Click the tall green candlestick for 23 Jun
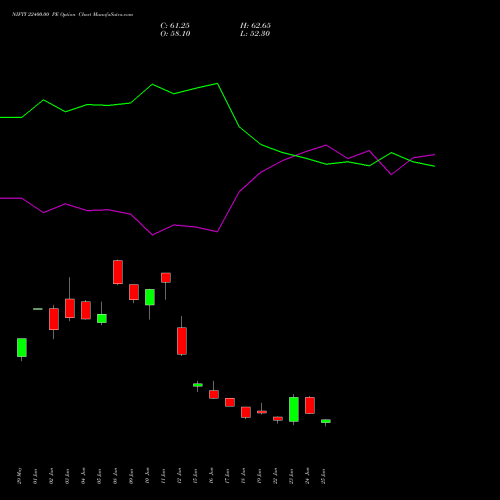 point(294,409)
